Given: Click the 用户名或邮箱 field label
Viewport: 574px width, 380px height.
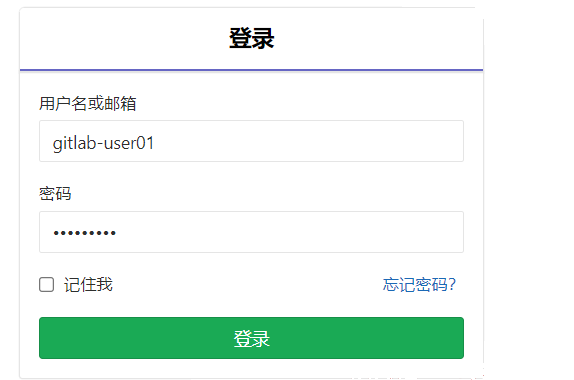Looking at the screenshot, I should 88,104.
